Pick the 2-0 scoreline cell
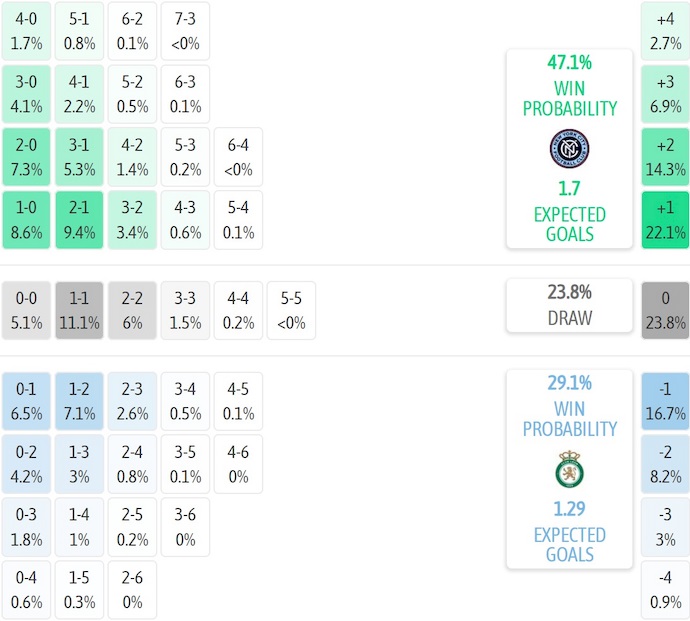 (x=26, y=157)
